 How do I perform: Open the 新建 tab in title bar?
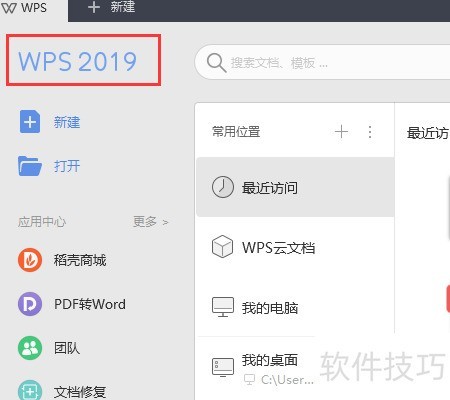point(111,7)
